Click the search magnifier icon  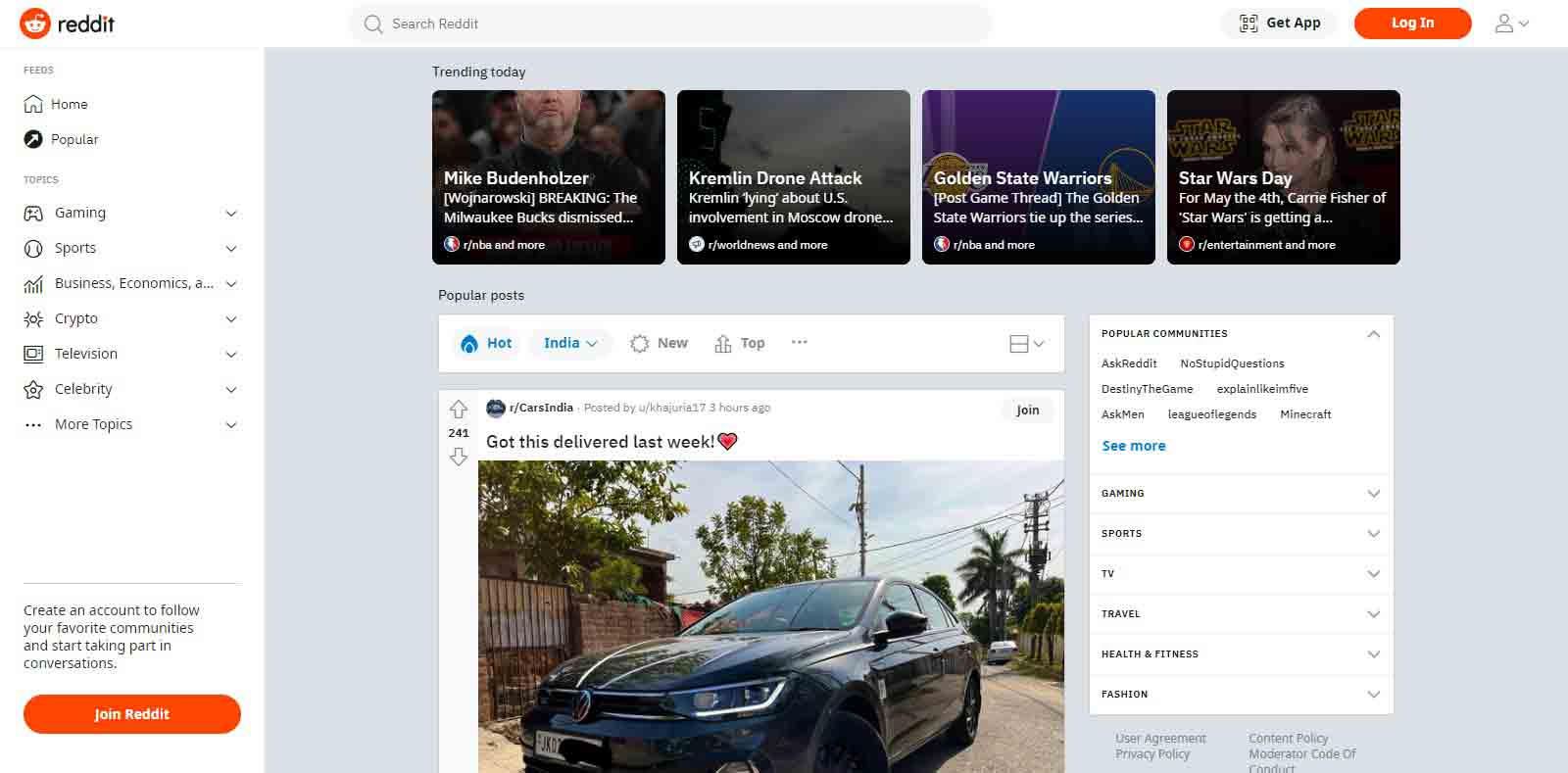point(373,24)
